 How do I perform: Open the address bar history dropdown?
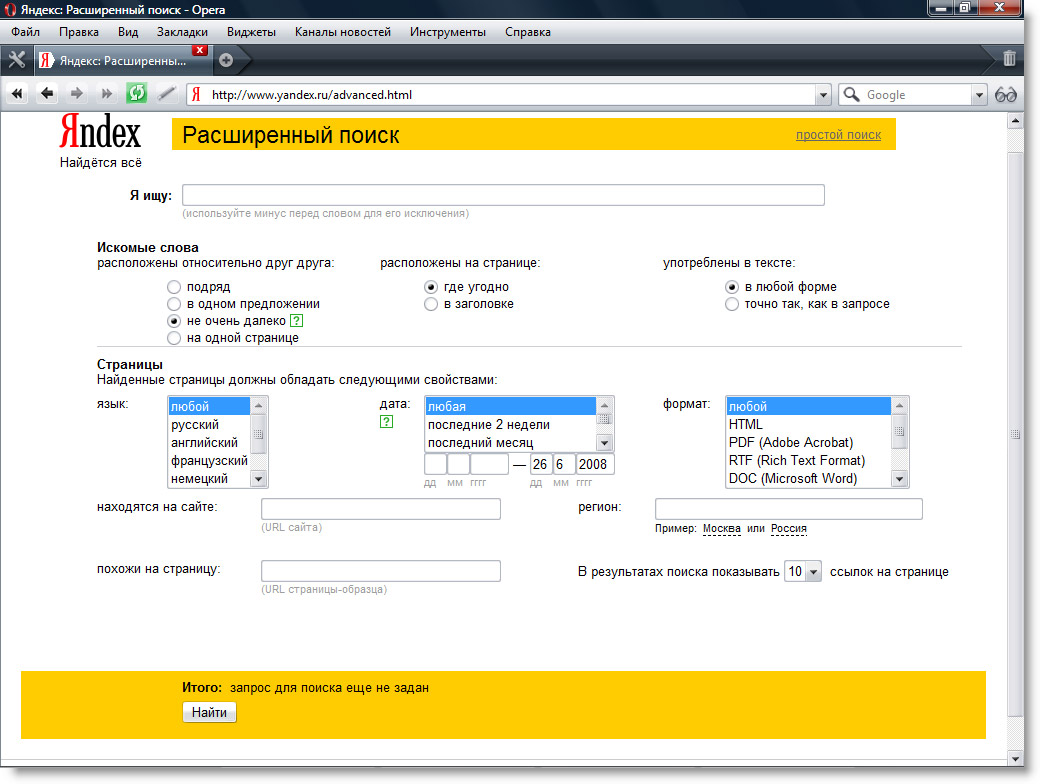pos(823,95)
